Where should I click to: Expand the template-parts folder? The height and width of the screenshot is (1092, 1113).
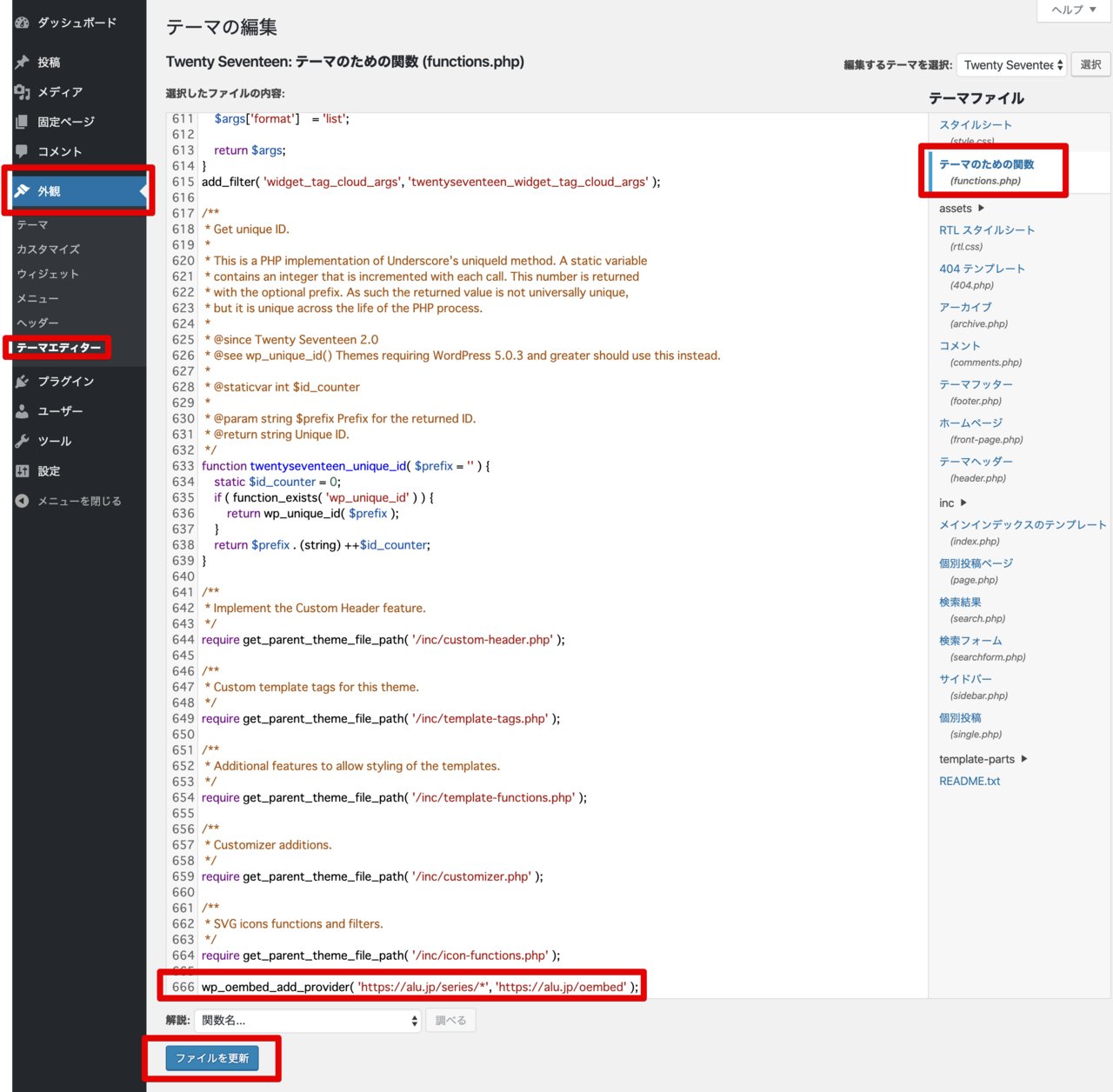point(983,759)
